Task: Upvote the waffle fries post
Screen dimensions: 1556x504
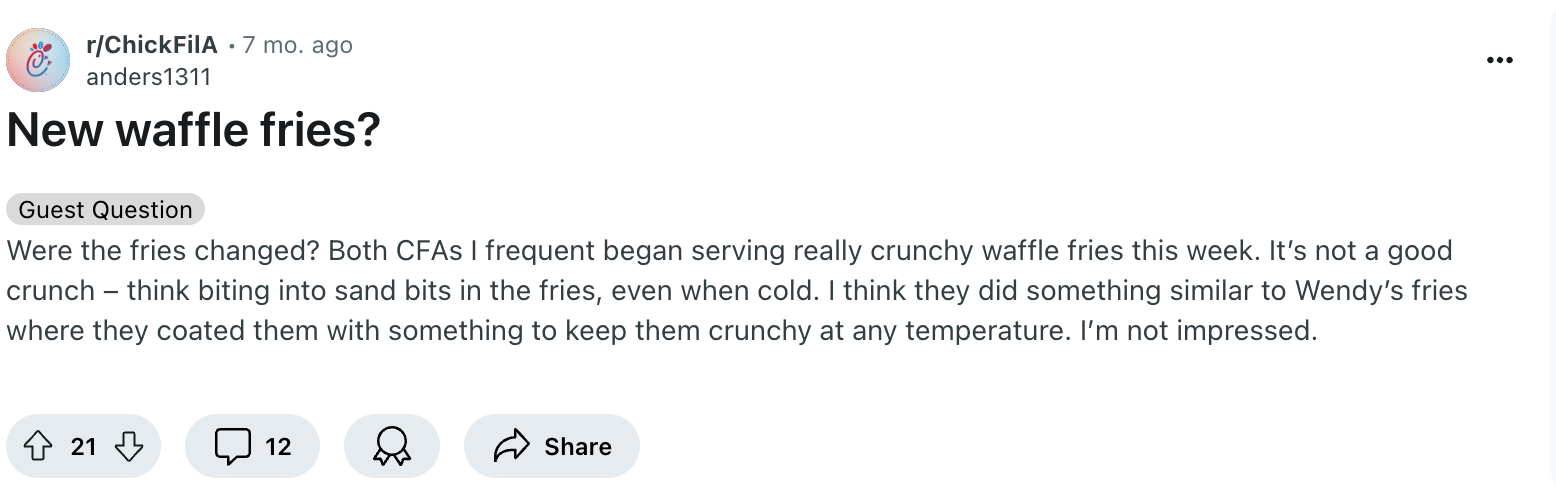Action: click(x=38, y=446)
